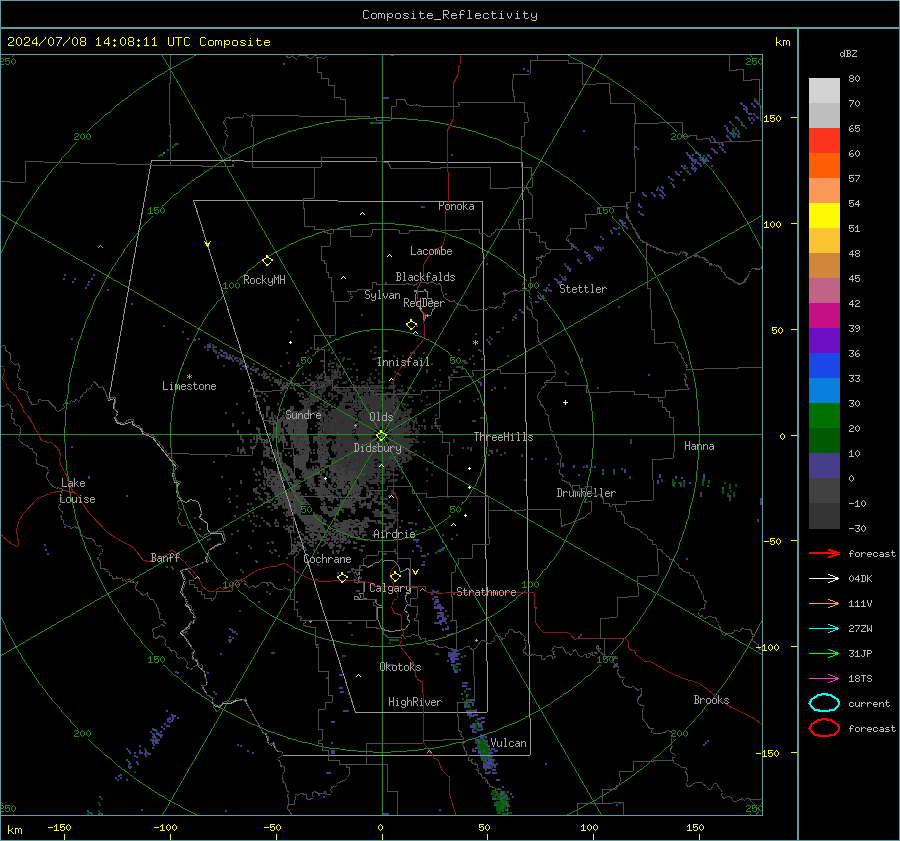Click the dBZ legend heading
The image size is (900, 841).
[x=848, y=54]
